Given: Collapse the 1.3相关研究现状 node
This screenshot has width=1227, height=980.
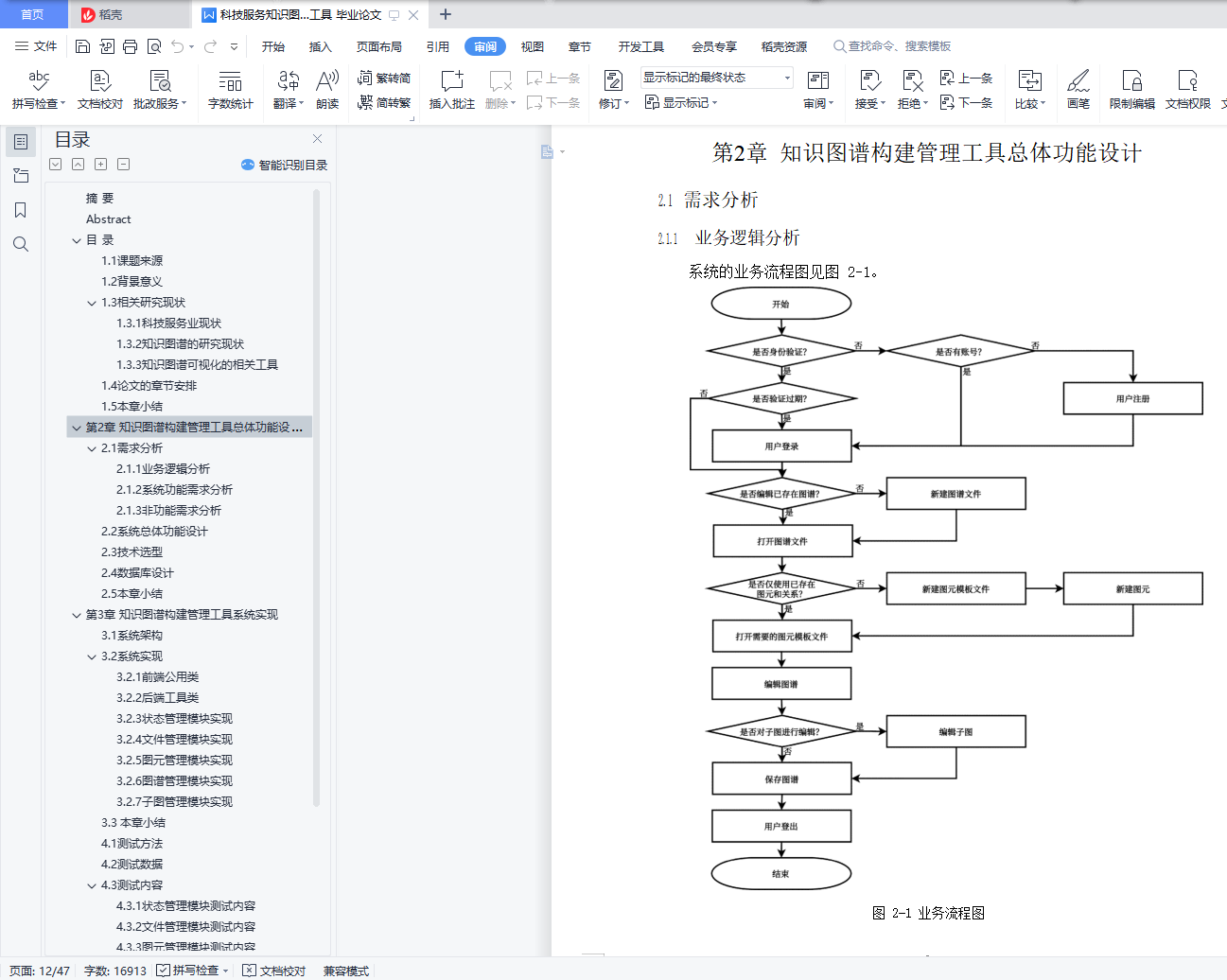Looking at the screenshot, I should click(x=92, y=303).
